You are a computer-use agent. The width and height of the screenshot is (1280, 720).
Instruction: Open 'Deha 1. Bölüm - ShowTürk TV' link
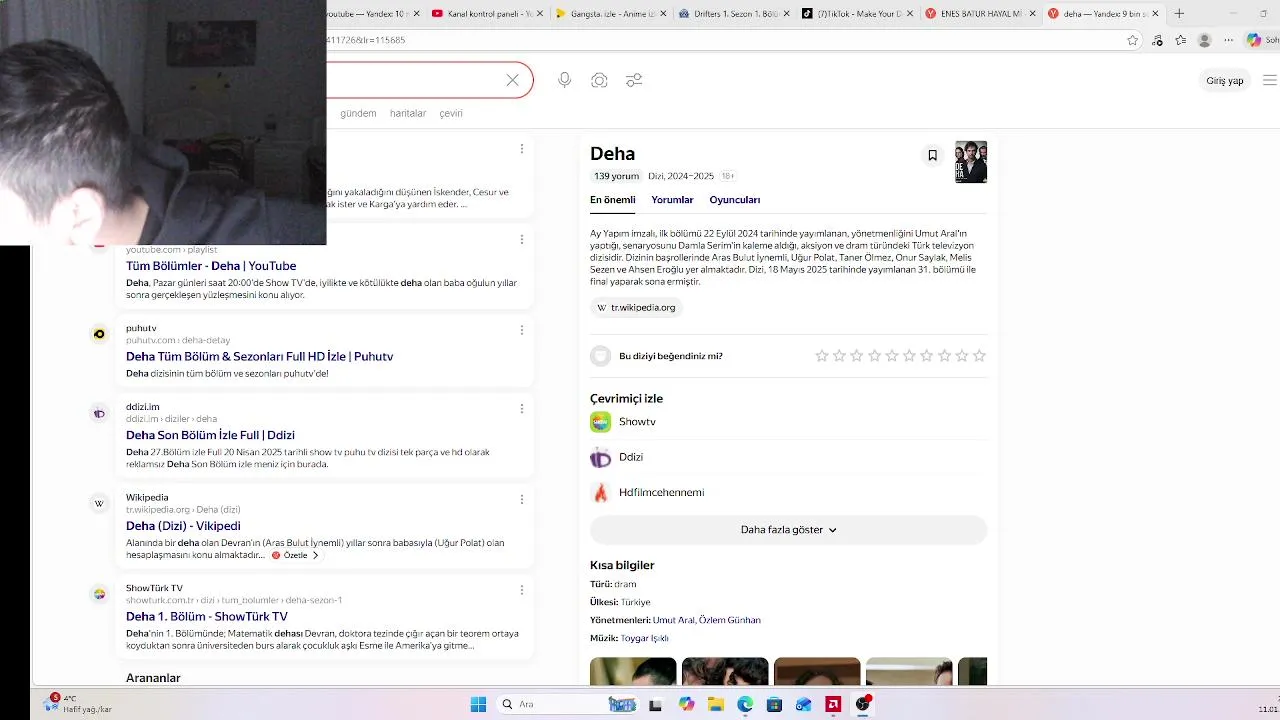coord(207,617)
